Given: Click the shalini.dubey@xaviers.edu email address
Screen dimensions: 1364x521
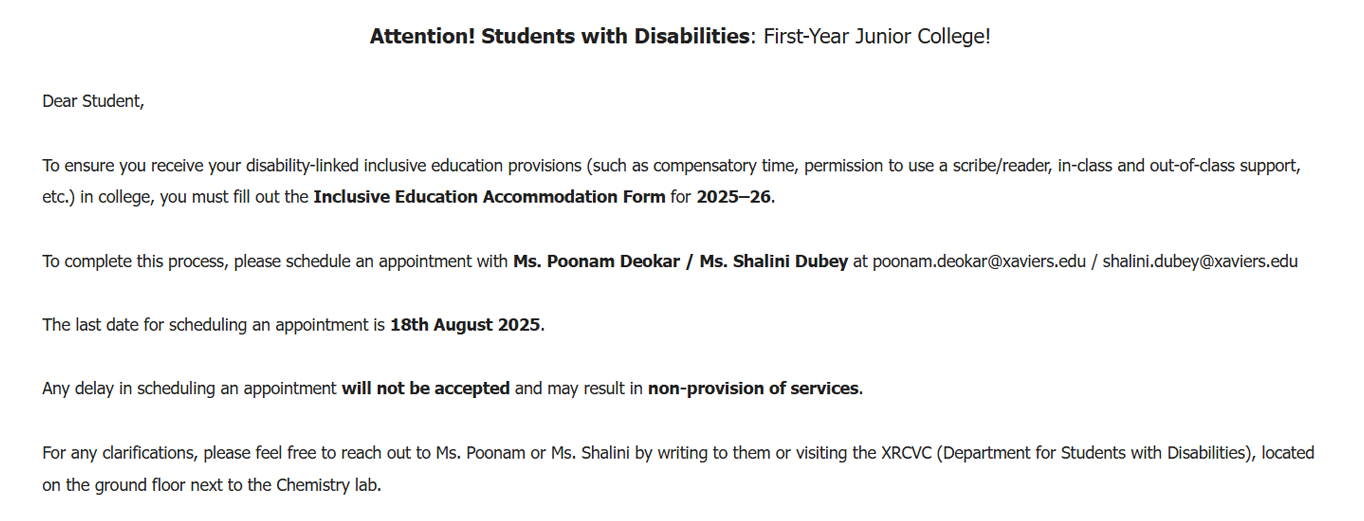Looking at the screenshot, I should coord(1200,262).
